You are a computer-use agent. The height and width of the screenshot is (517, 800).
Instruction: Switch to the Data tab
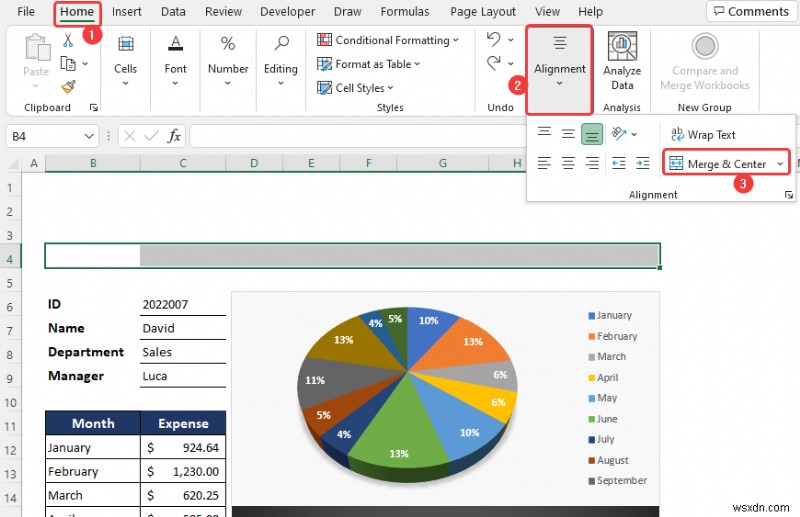click(x=173, y=11)
